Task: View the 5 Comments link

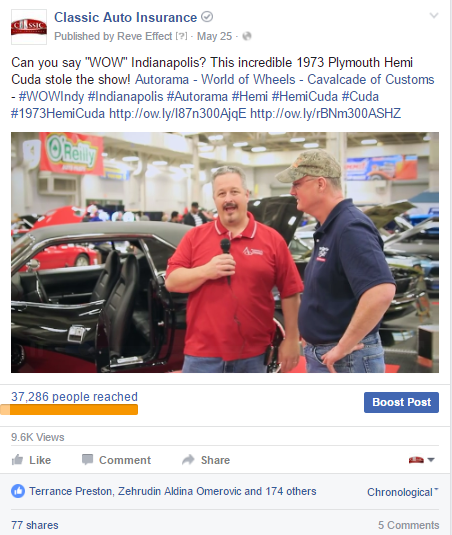Action: click(408, 525)
